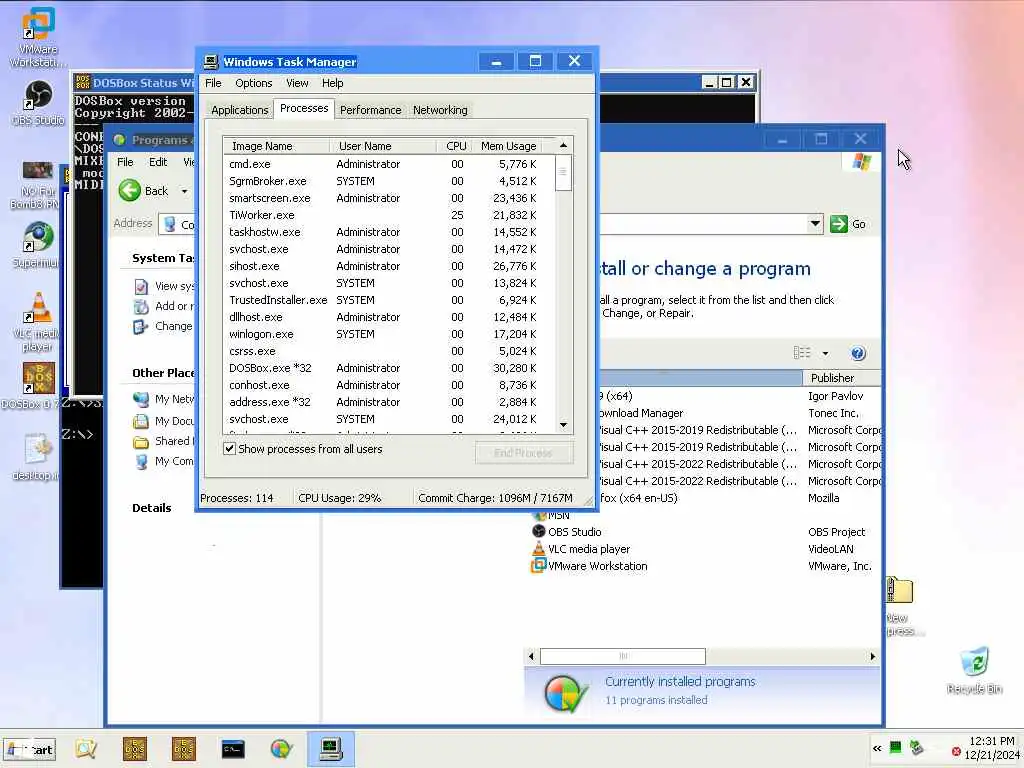Click Shared Documents folder icon
Viewport: 1024px width, 768px height.
pyautogui.click(x=141, y=441)
